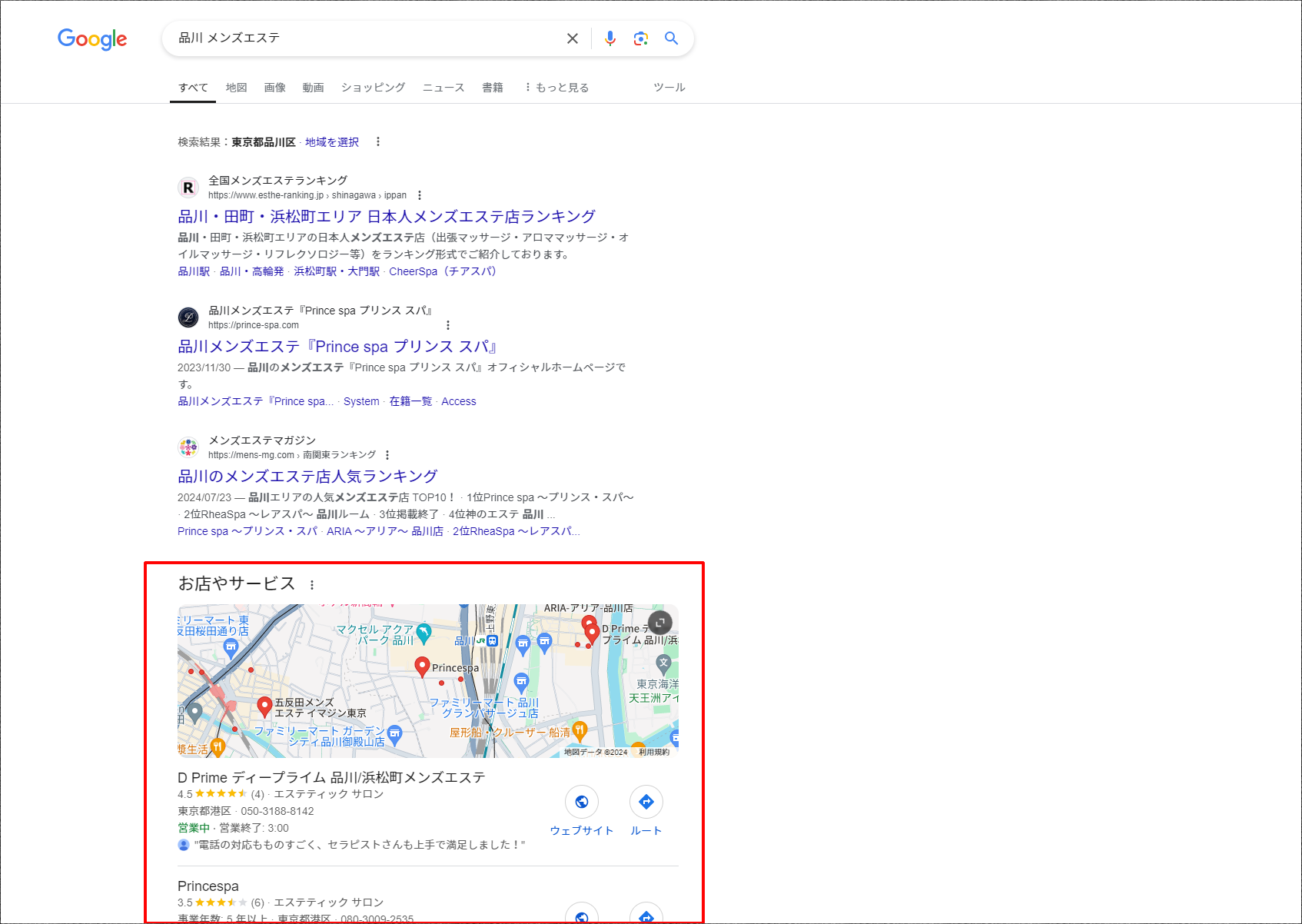
Task: Click the 五反田メンズエステ イマジン東京 map pin
Action: tap(264, 706)
